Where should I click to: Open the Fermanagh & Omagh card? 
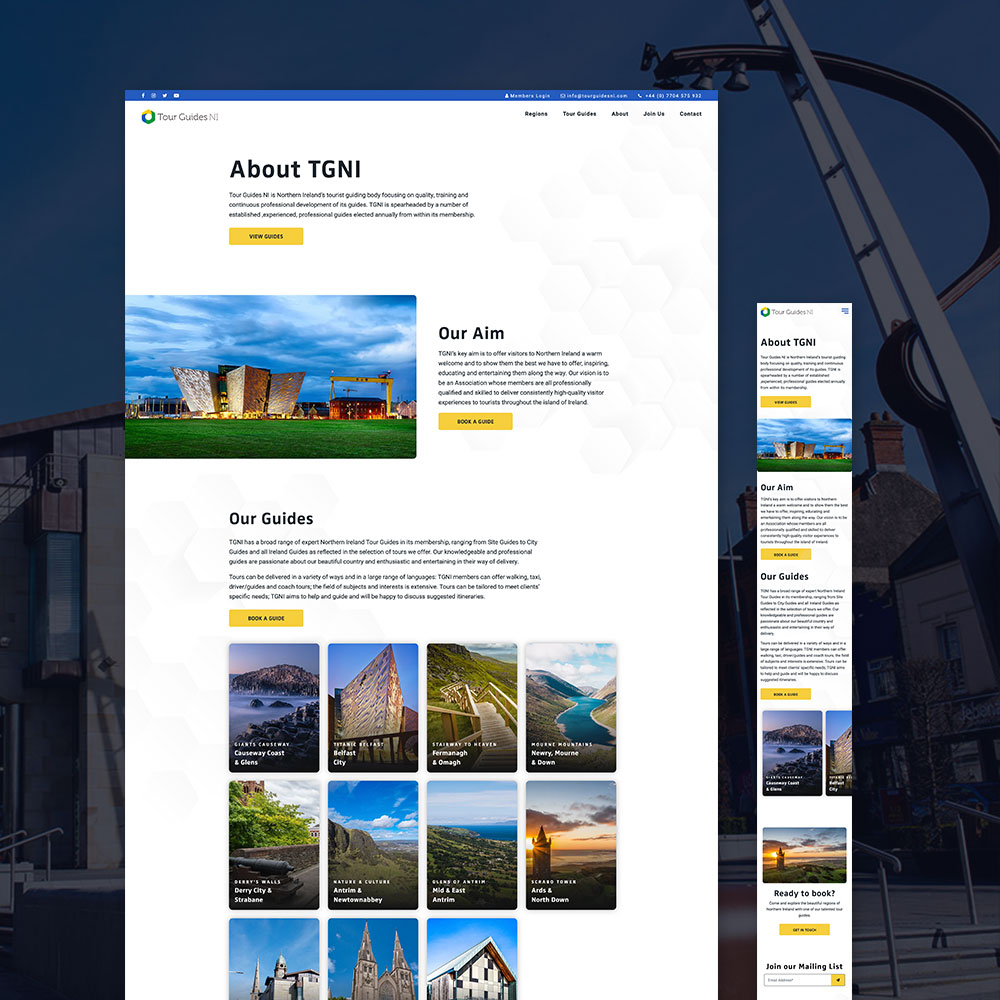point(472,707)
